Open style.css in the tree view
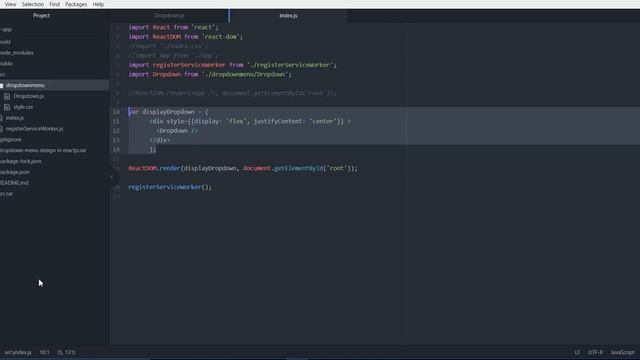The height and width of the screenshot is (360, 640). click(x=23, y=107)
